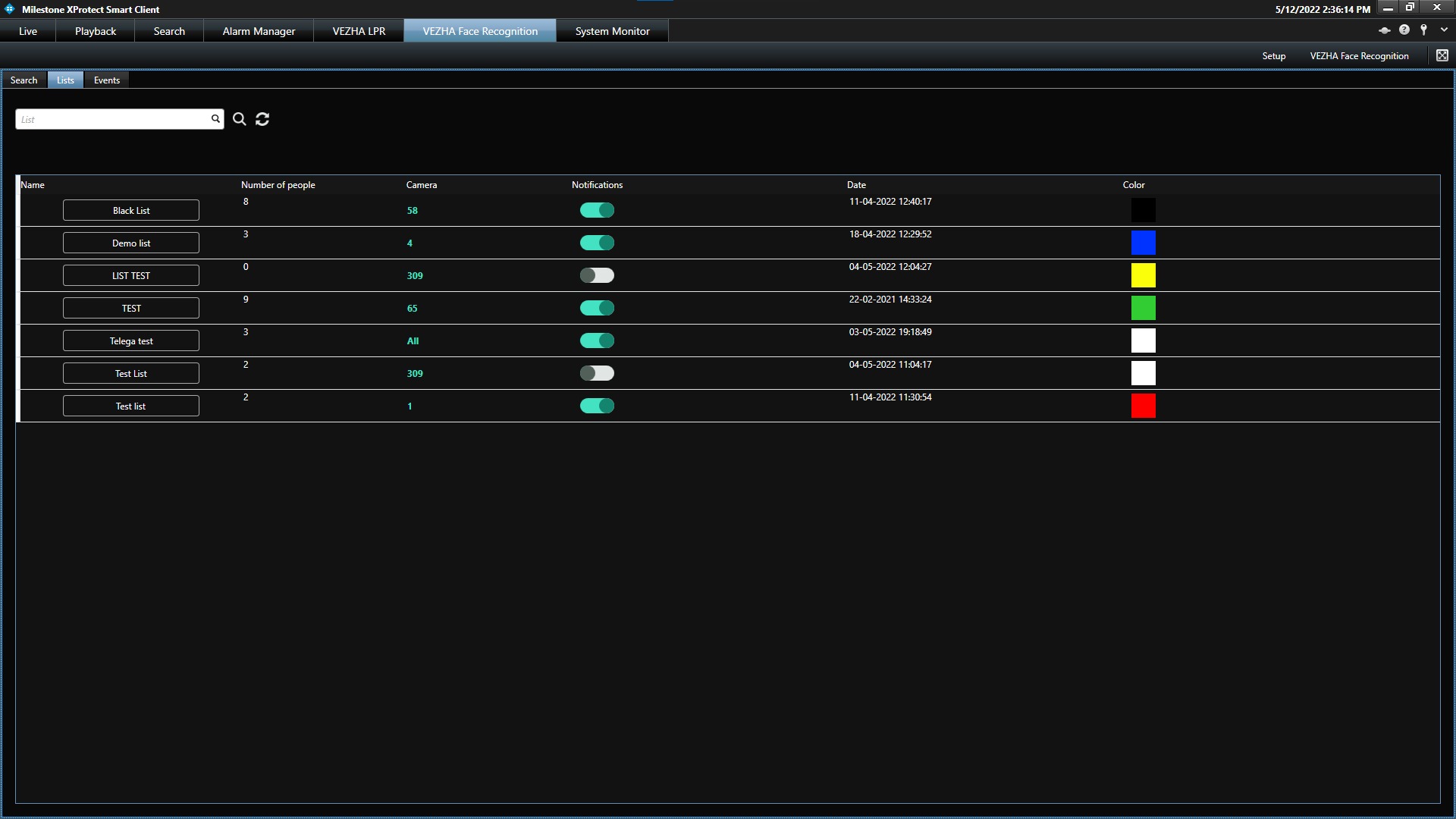Click the white color swatch of Telega test
Viewport: 1456px width, 819px height.
[1144, 340]
